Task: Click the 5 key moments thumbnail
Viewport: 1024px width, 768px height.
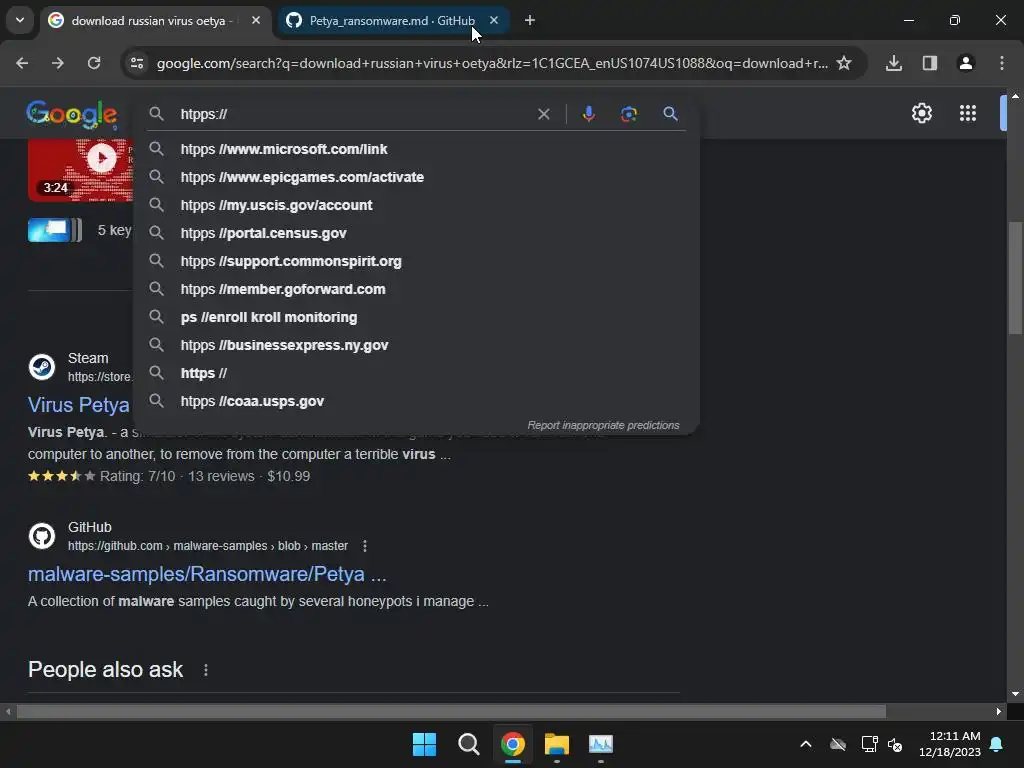Action: pos(55,230)
